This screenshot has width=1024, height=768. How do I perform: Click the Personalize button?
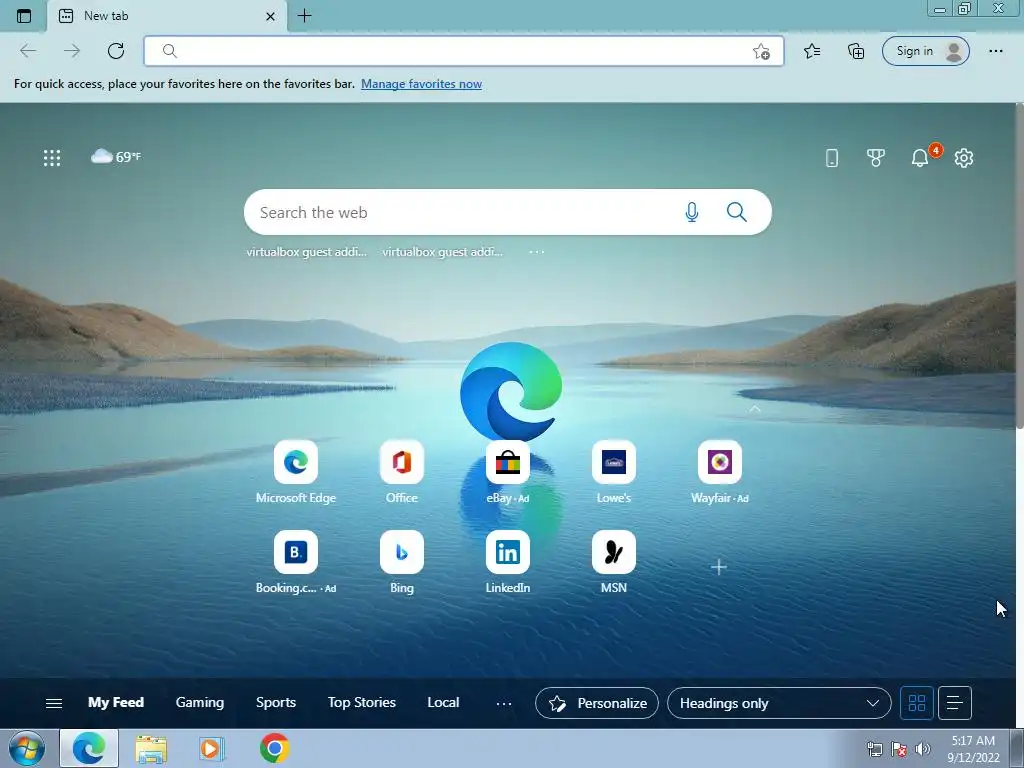(597, 703)
